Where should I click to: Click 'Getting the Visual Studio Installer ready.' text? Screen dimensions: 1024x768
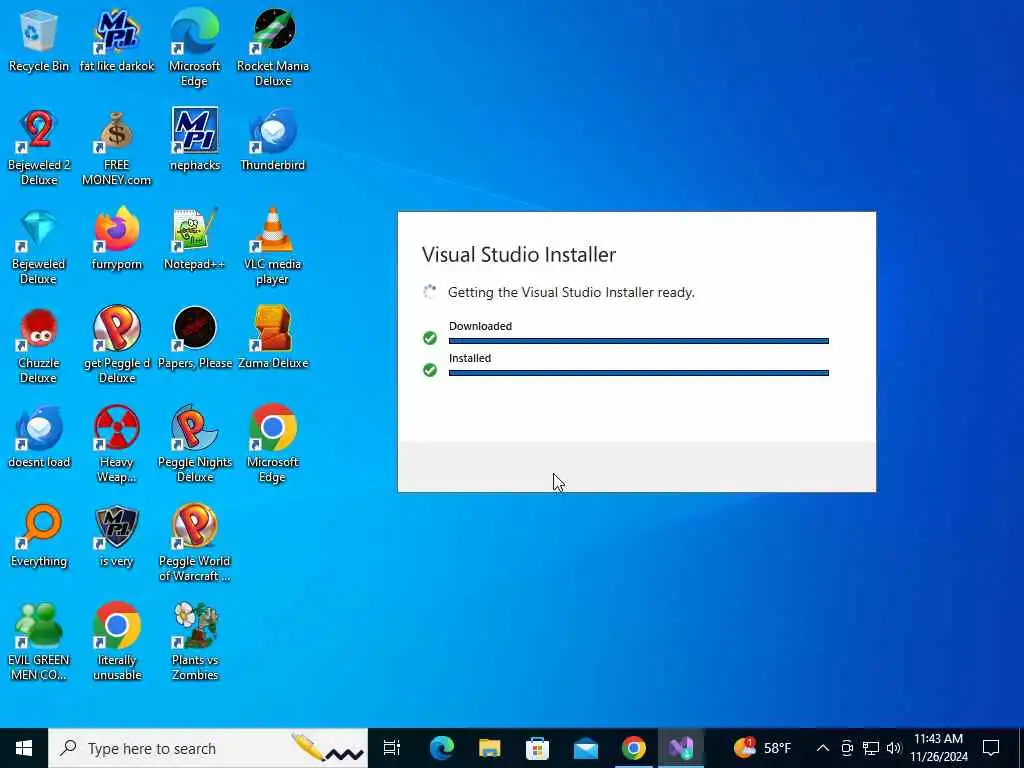pyautogui.click(x=571, y=292)
